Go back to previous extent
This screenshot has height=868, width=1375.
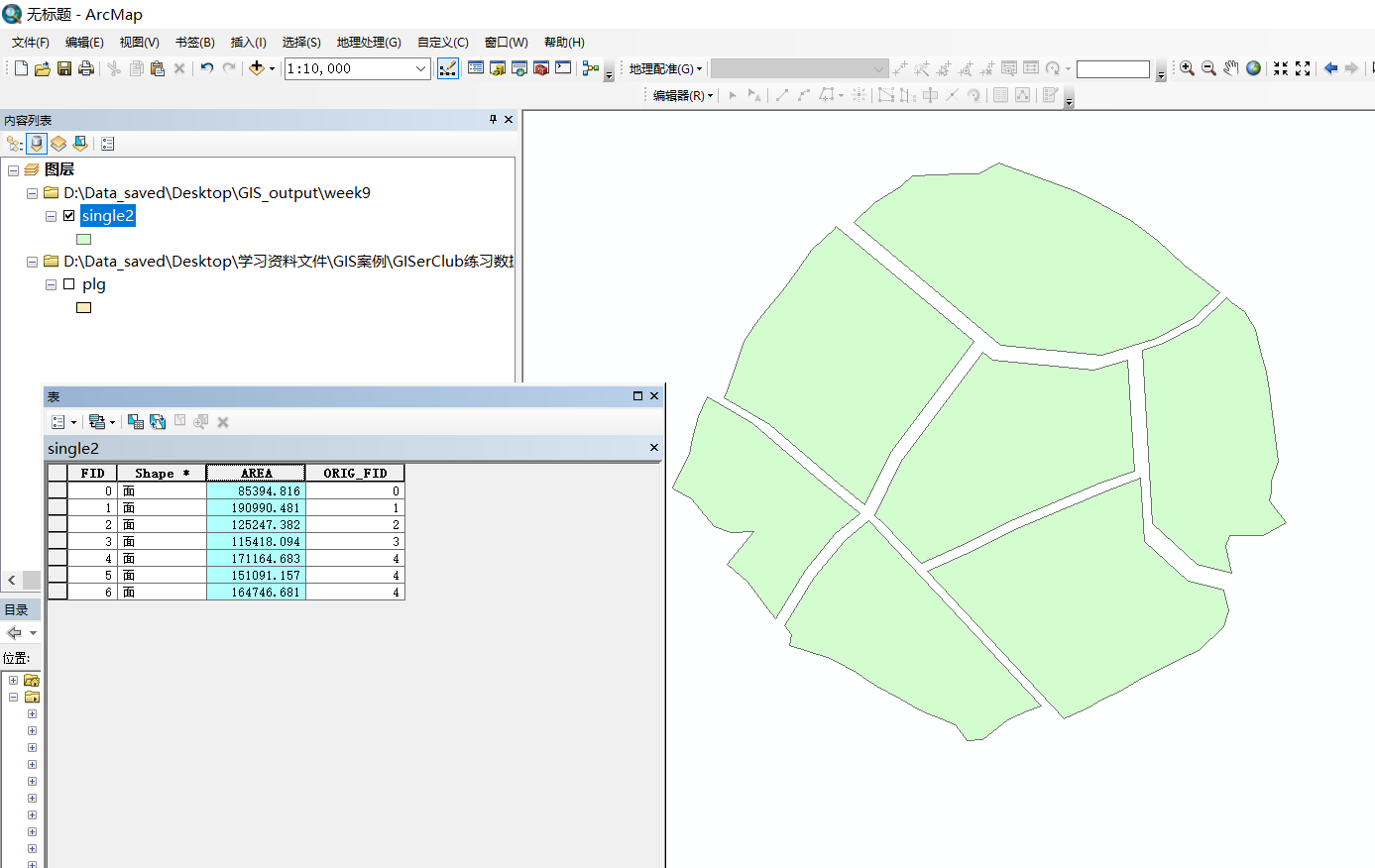1330,68
